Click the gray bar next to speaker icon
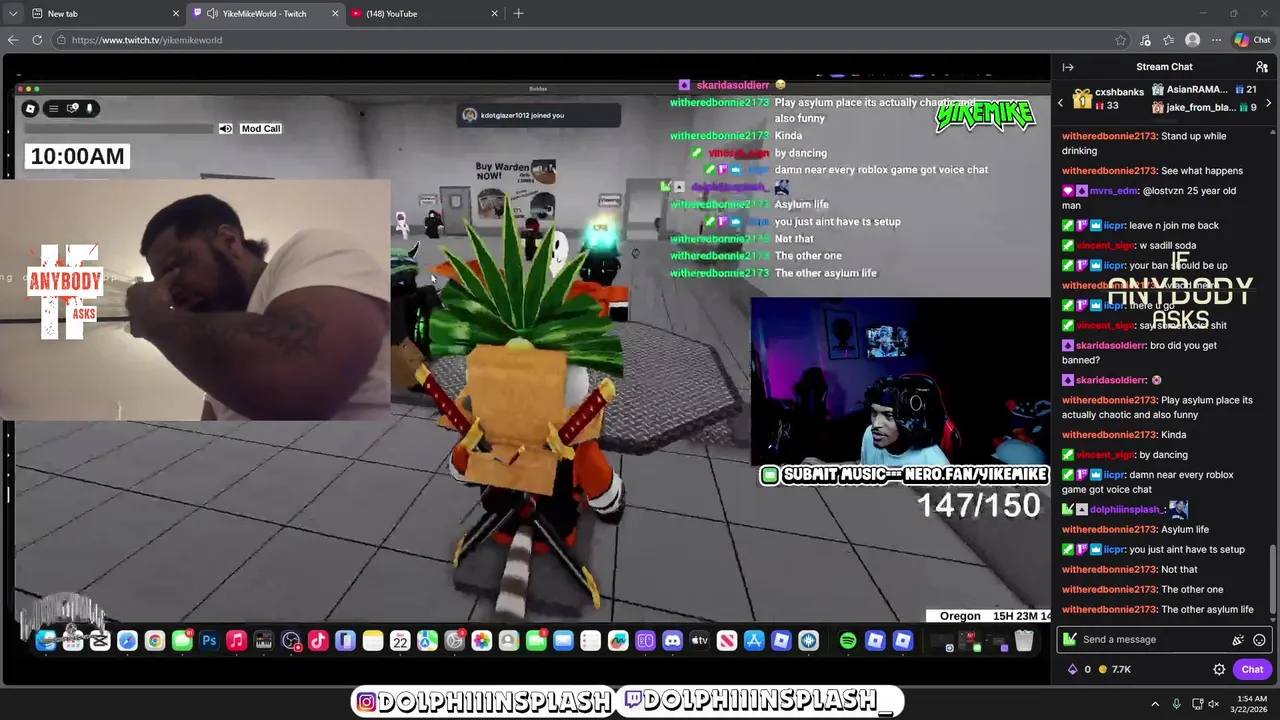The width and height of the screenshot is (1280, 720). coord(119,129)
